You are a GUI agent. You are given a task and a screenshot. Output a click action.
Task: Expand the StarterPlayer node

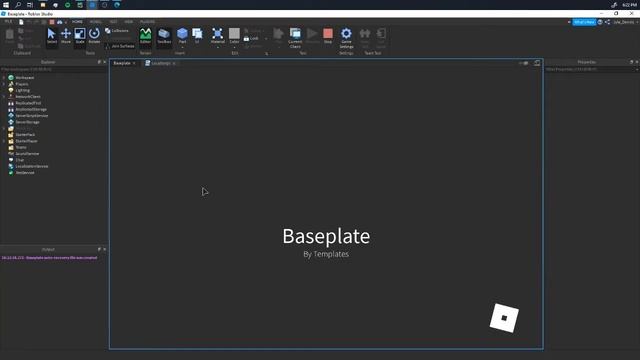[4, 141]
